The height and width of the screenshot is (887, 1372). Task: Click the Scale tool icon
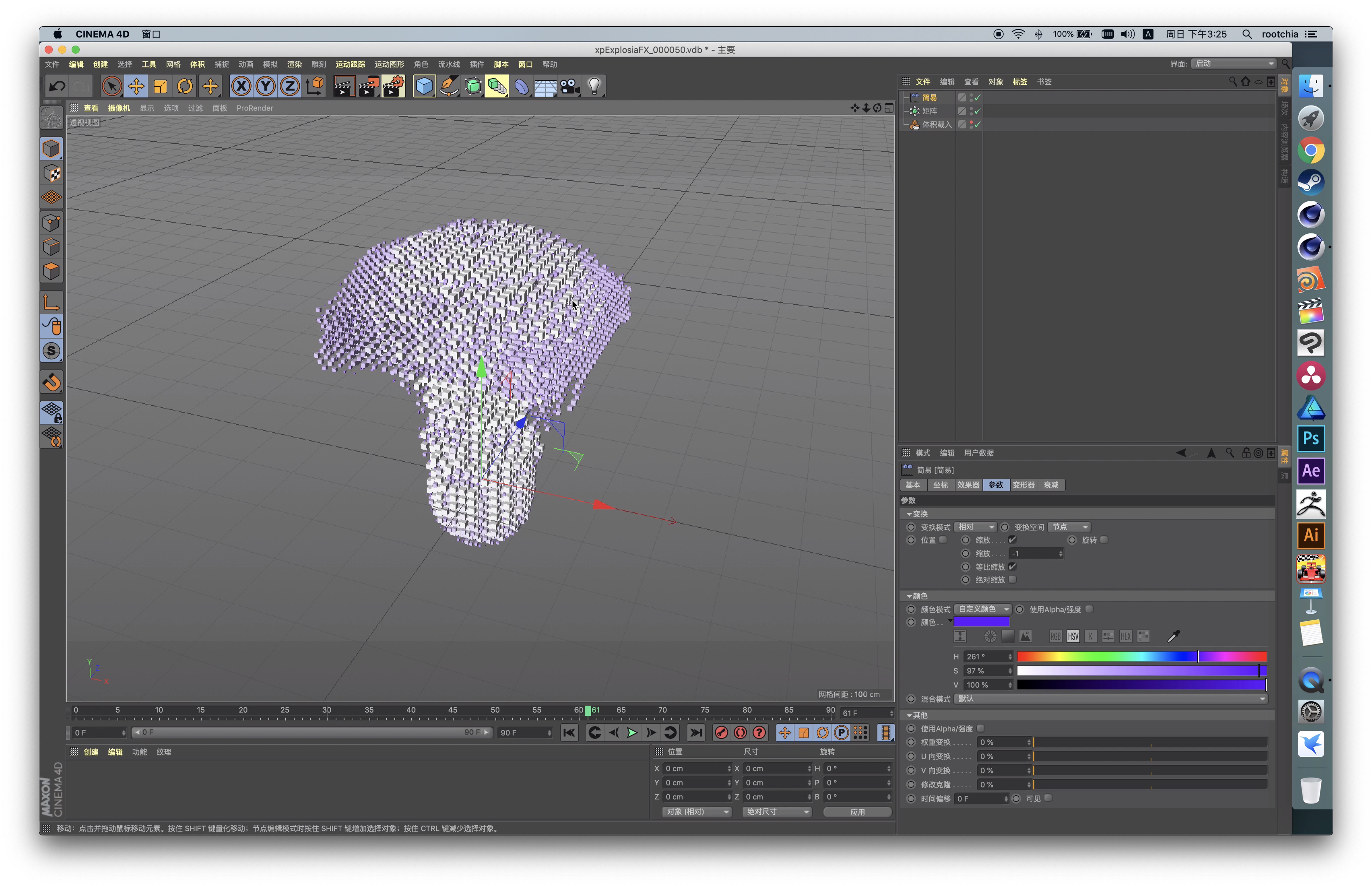click(x=160, y=86)
